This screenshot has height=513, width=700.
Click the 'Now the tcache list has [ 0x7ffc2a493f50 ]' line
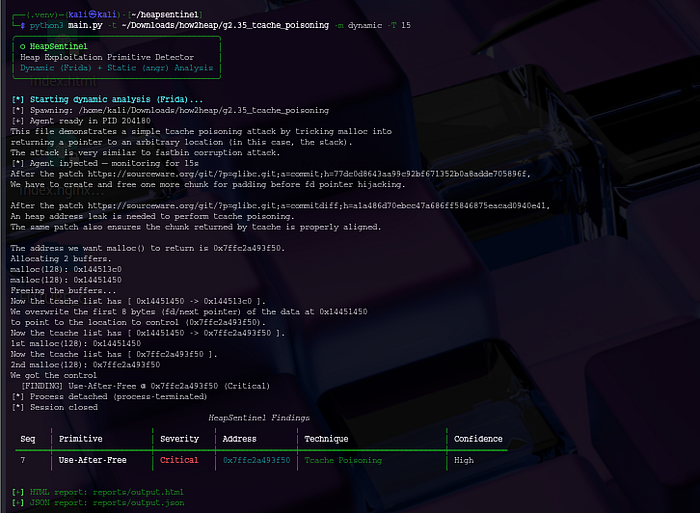click(114, 355)
